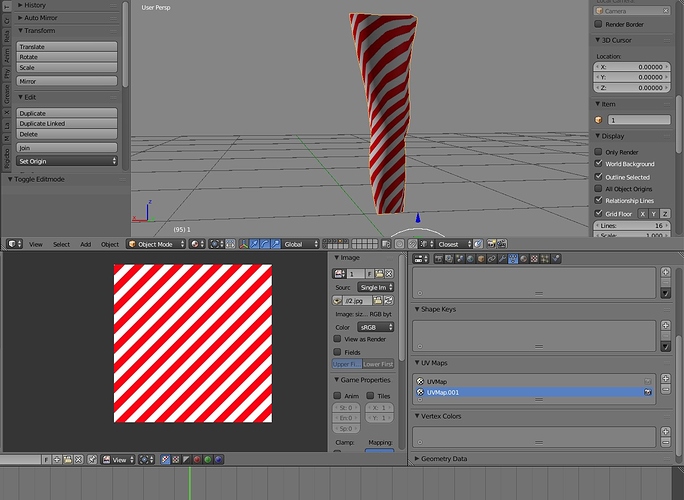Enable the Tiles checkbox in Game Properties
684x500 pixels.
click(370, 396)
